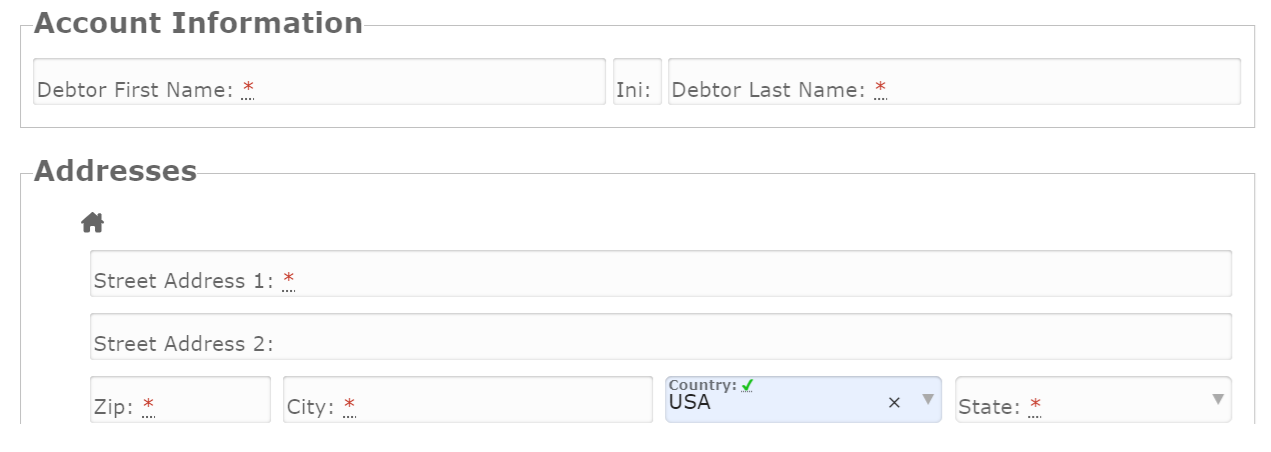Click the red asterisk beside City
This screenshot has width=1271, height=452.
point(349,406)
